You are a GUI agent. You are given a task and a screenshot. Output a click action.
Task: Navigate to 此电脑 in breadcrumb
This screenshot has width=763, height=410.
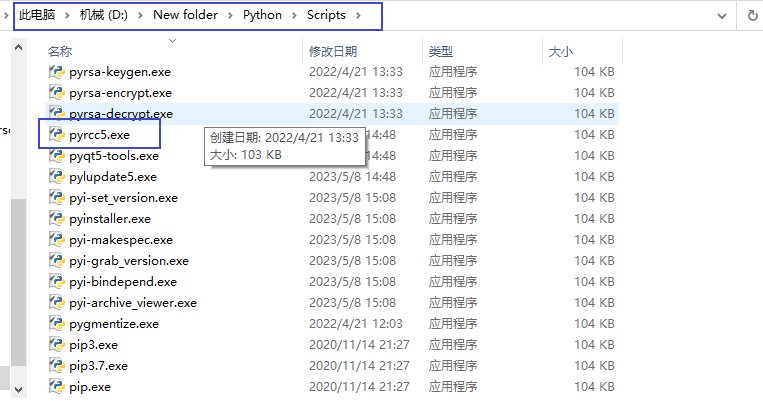(38, 16)
